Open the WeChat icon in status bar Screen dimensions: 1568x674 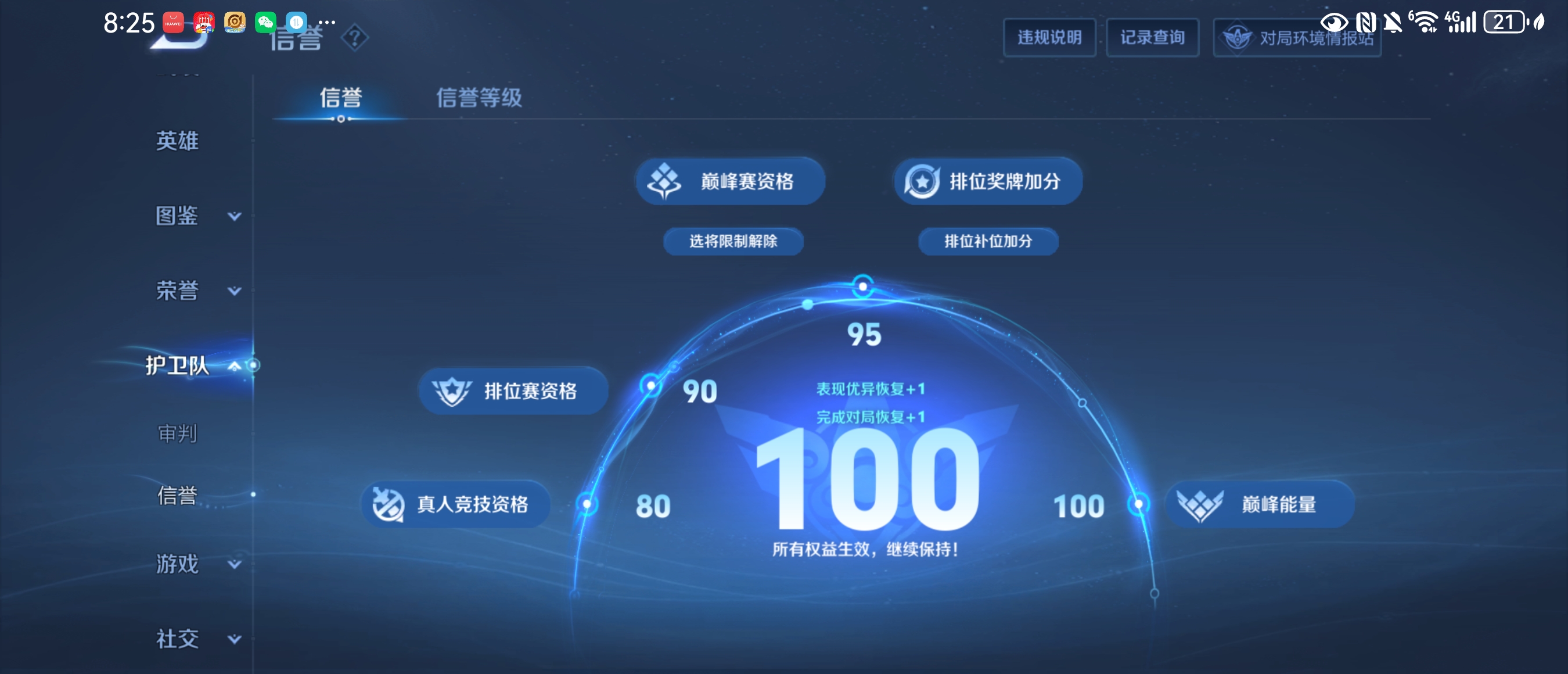coord(265,23)
